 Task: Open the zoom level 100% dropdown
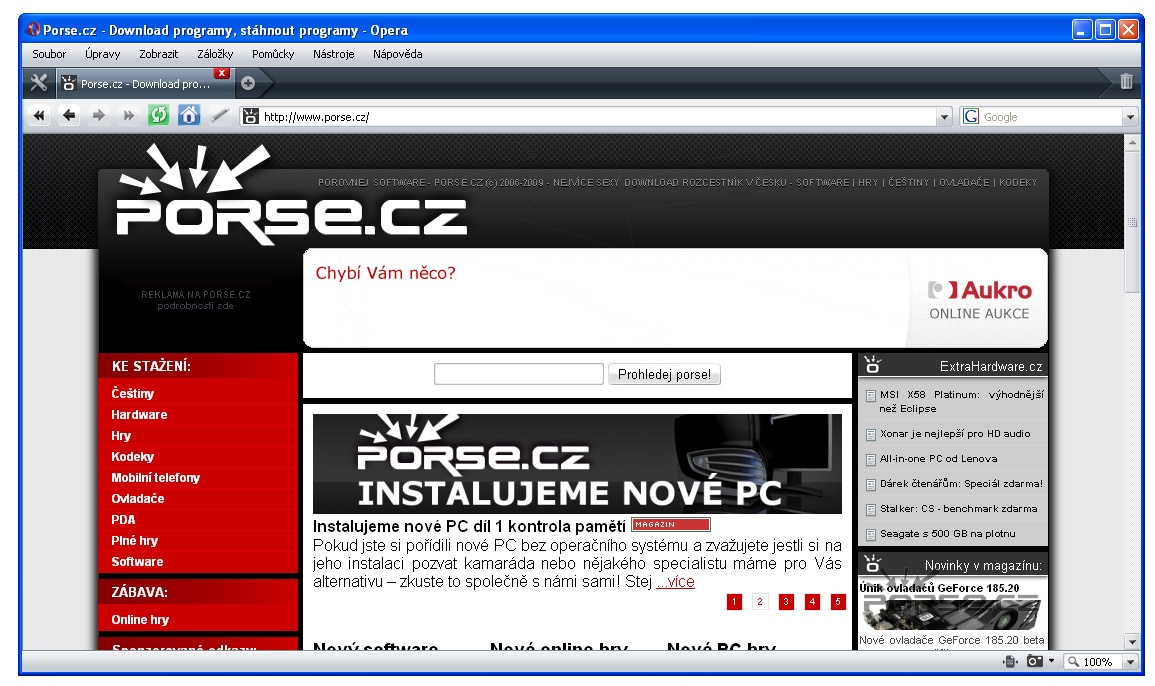[1131, 662]
